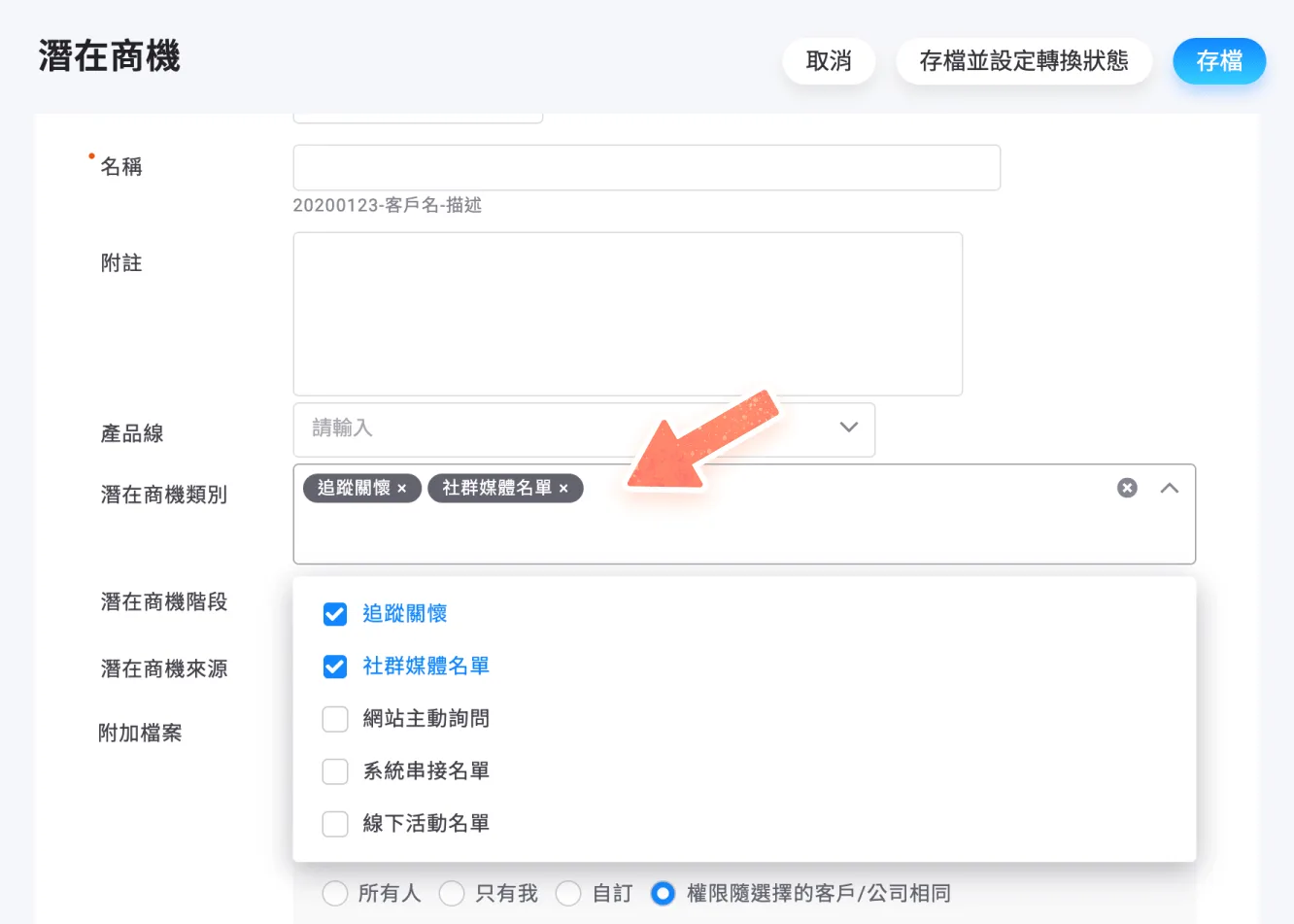The width and height of the screenshot is (1294, 924).
Task: Click the 潛在商機 page heading
Action: (x=110, y=57)
